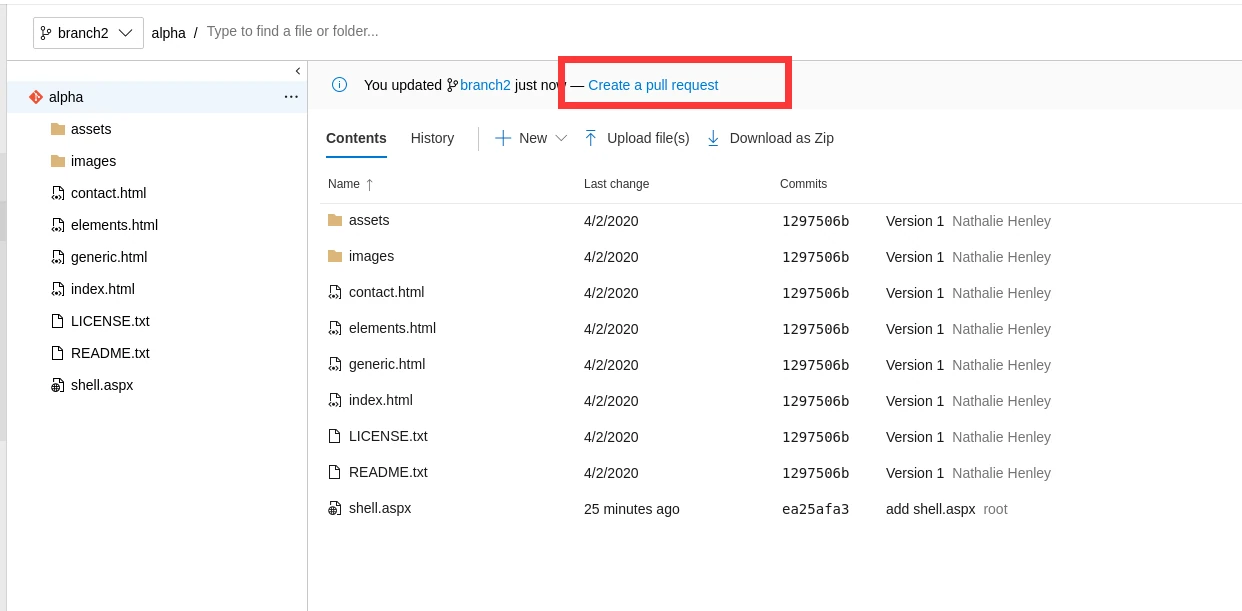Click the images folder icon in contents list

[335, 256]
